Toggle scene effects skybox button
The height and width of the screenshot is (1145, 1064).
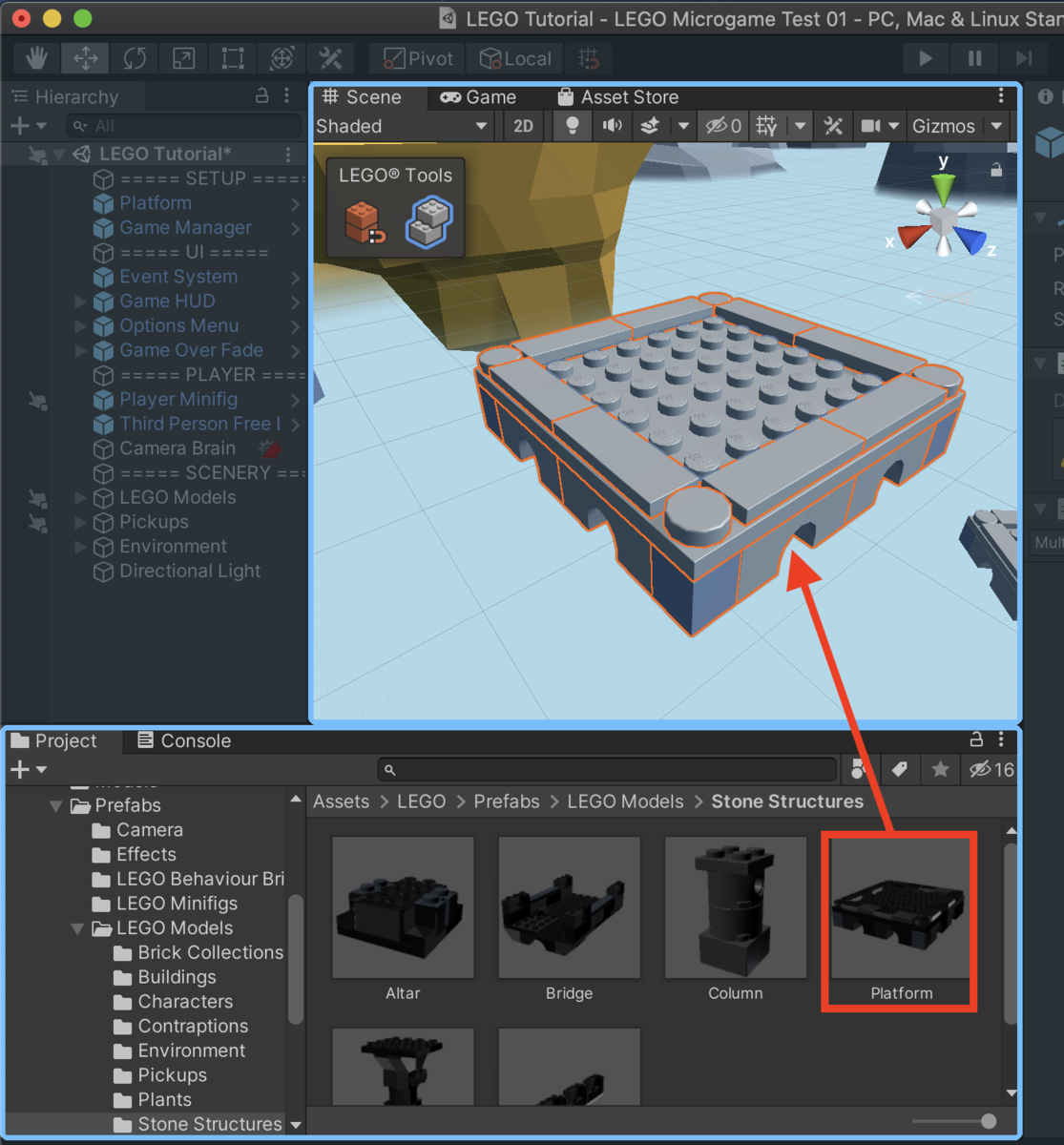click(x=650, y=126)
